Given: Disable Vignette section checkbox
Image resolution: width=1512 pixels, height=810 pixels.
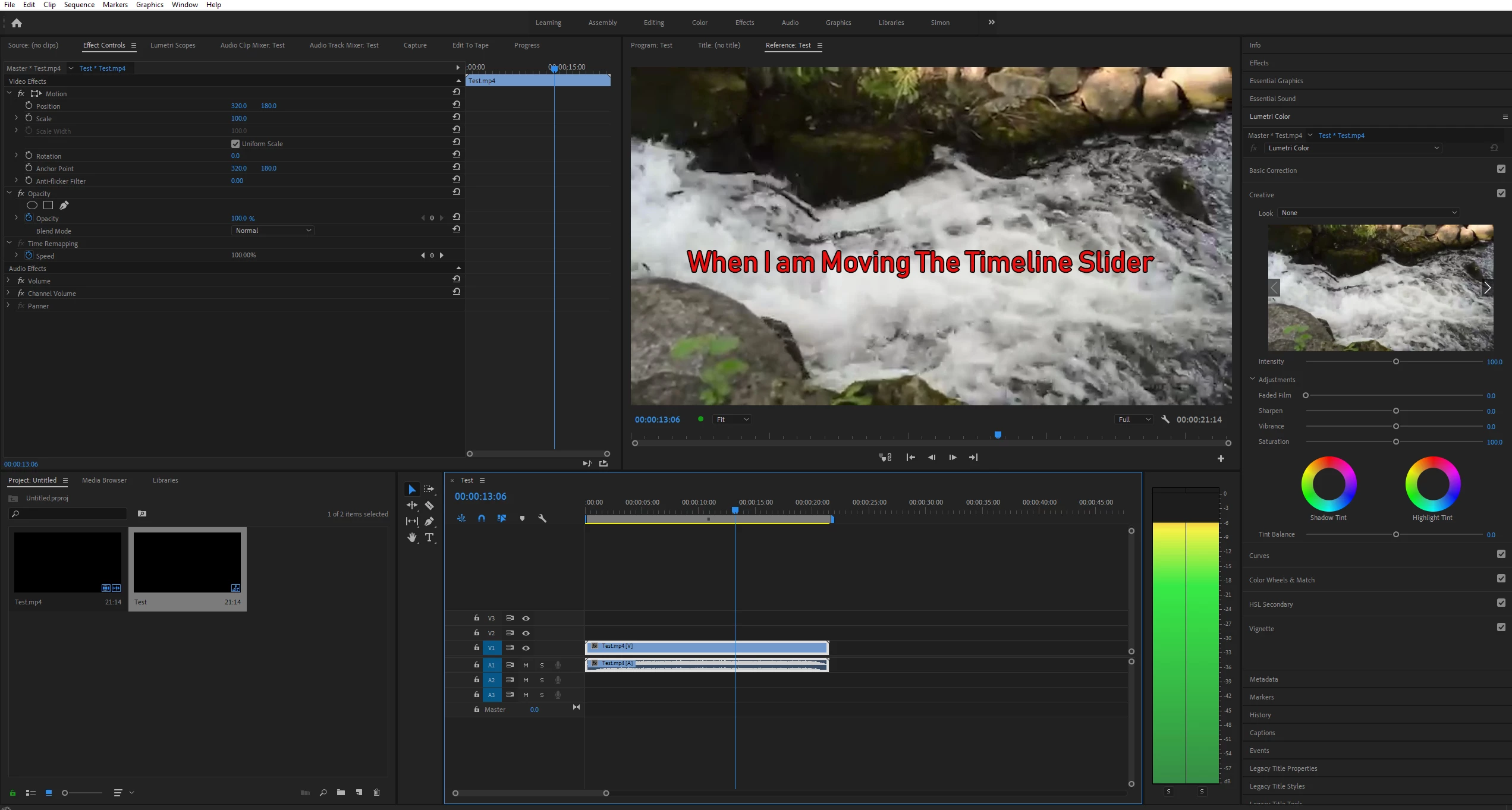Looking at the screenshot, I should [x=1501, y=627].
